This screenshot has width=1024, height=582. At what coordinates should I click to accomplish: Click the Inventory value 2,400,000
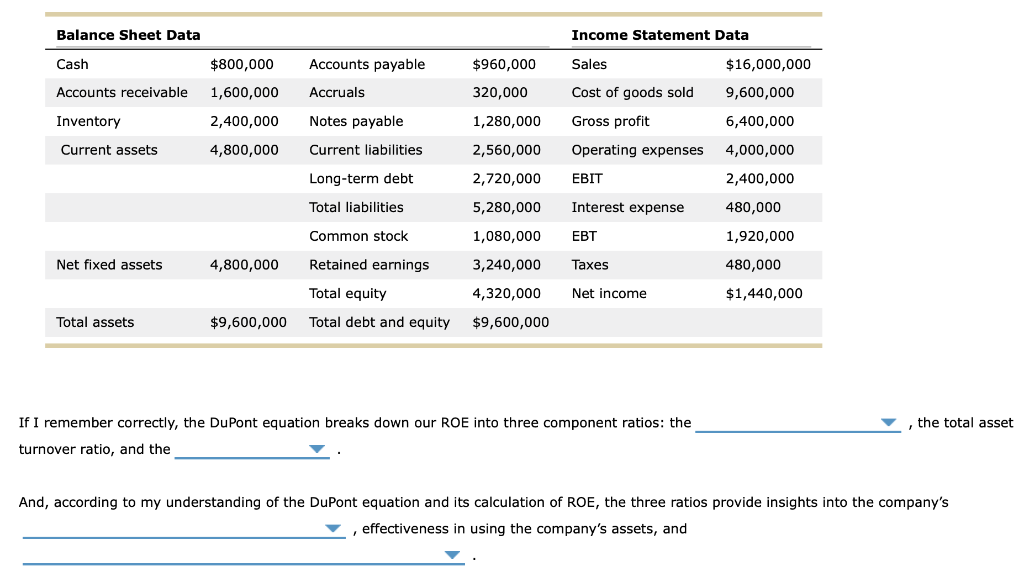244,121
